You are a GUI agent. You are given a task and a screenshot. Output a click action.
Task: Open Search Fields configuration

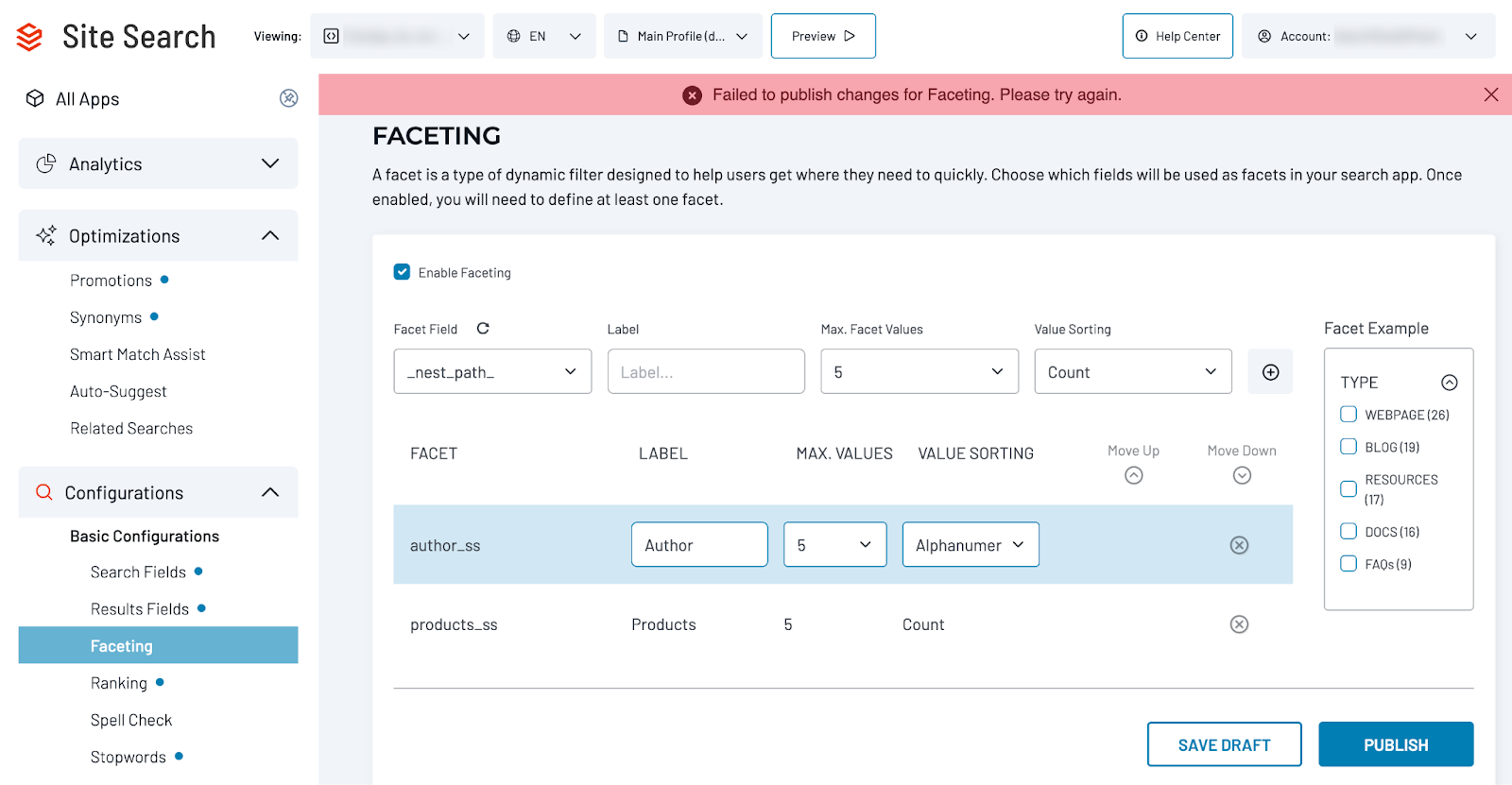tap(138, 572)
